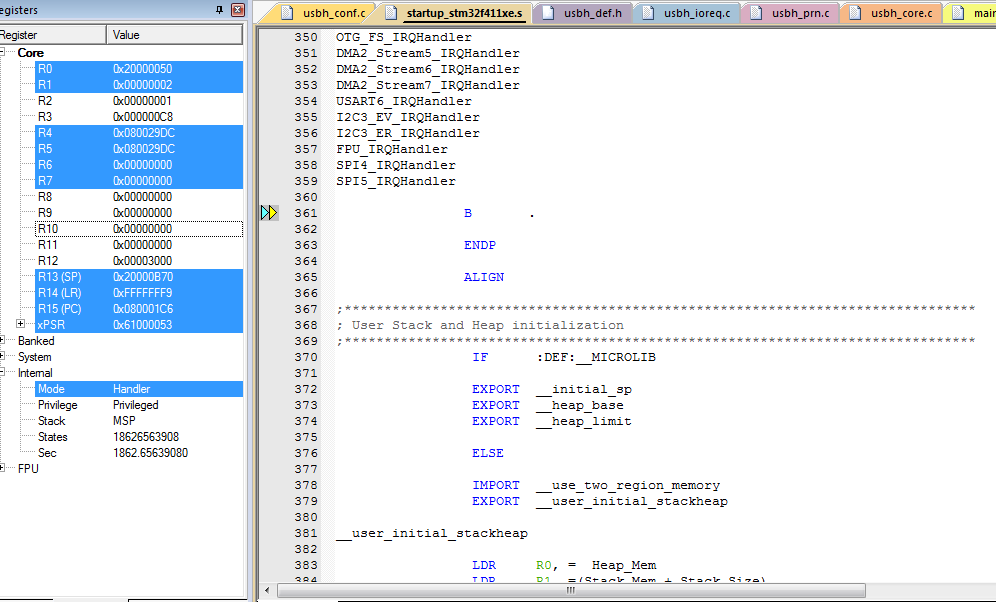996x602 pixels.
Task: Select register R5 row
Action: point(138,149)
